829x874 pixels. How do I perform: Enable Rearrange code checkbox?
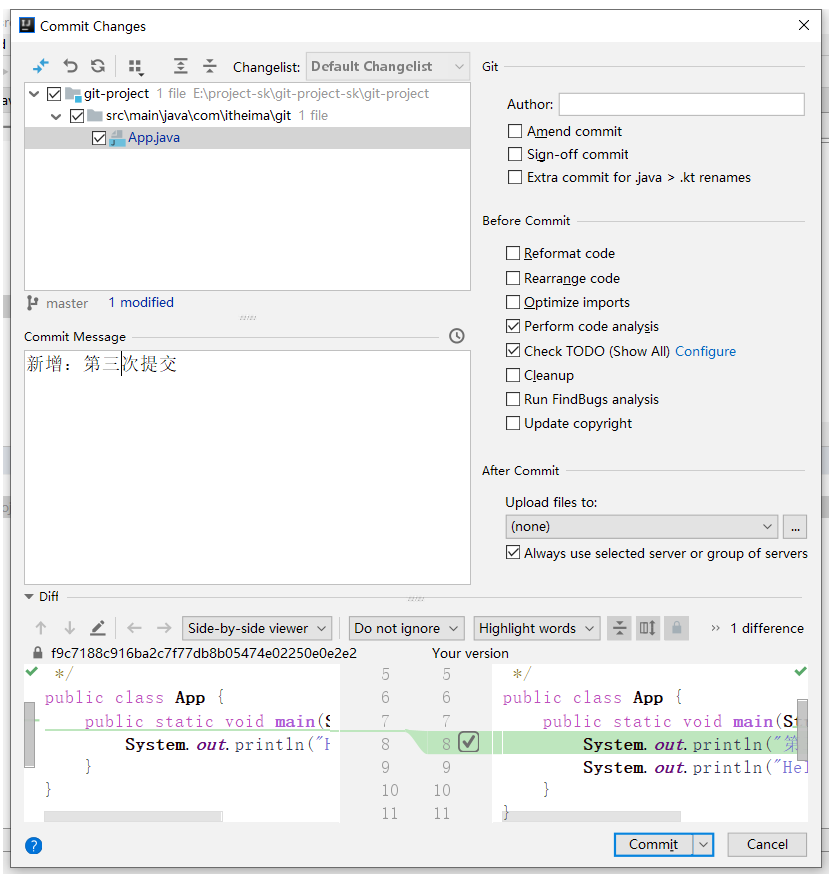pos(512,278)
